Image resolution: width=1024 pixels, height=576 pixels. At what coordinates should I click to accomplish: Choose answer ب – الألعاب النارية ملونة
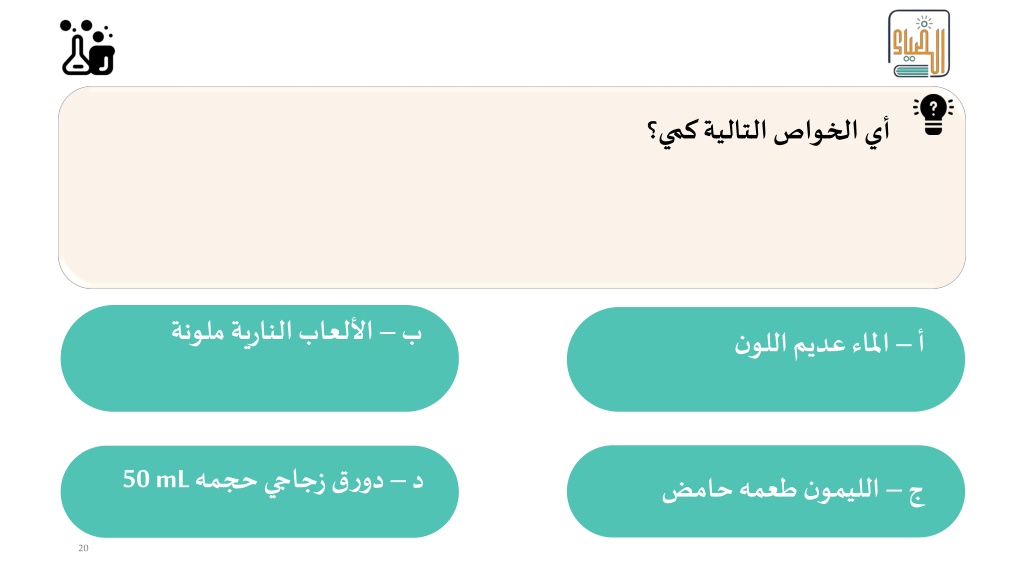point(259,358)
